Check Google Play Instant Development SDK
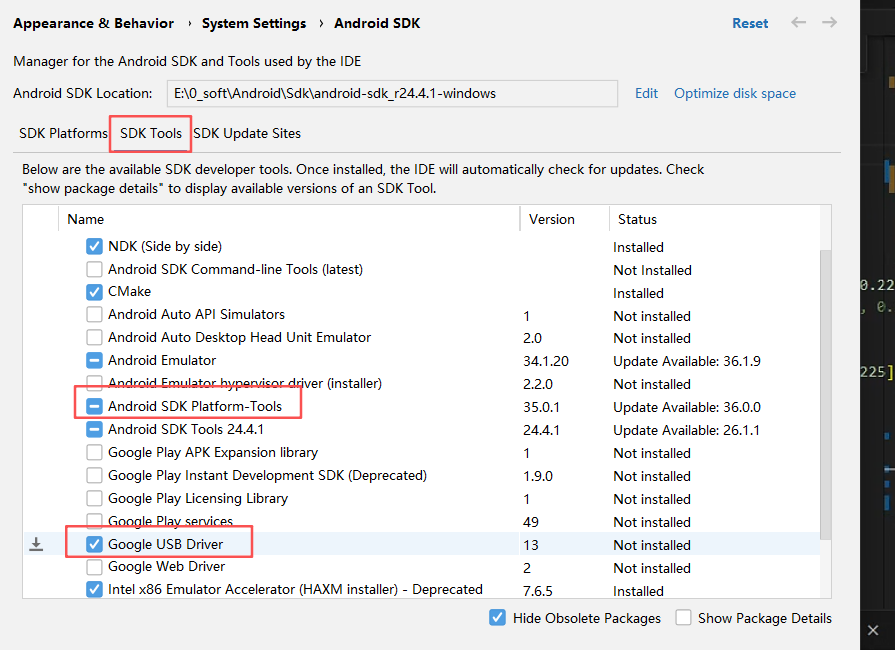 (94, 475)
